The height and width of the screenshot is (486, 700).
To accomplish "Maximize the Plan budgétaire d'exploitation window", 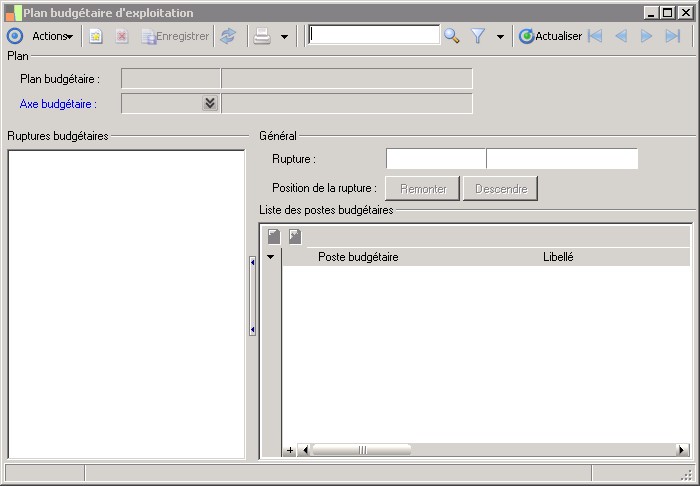I will pos(667,13).
